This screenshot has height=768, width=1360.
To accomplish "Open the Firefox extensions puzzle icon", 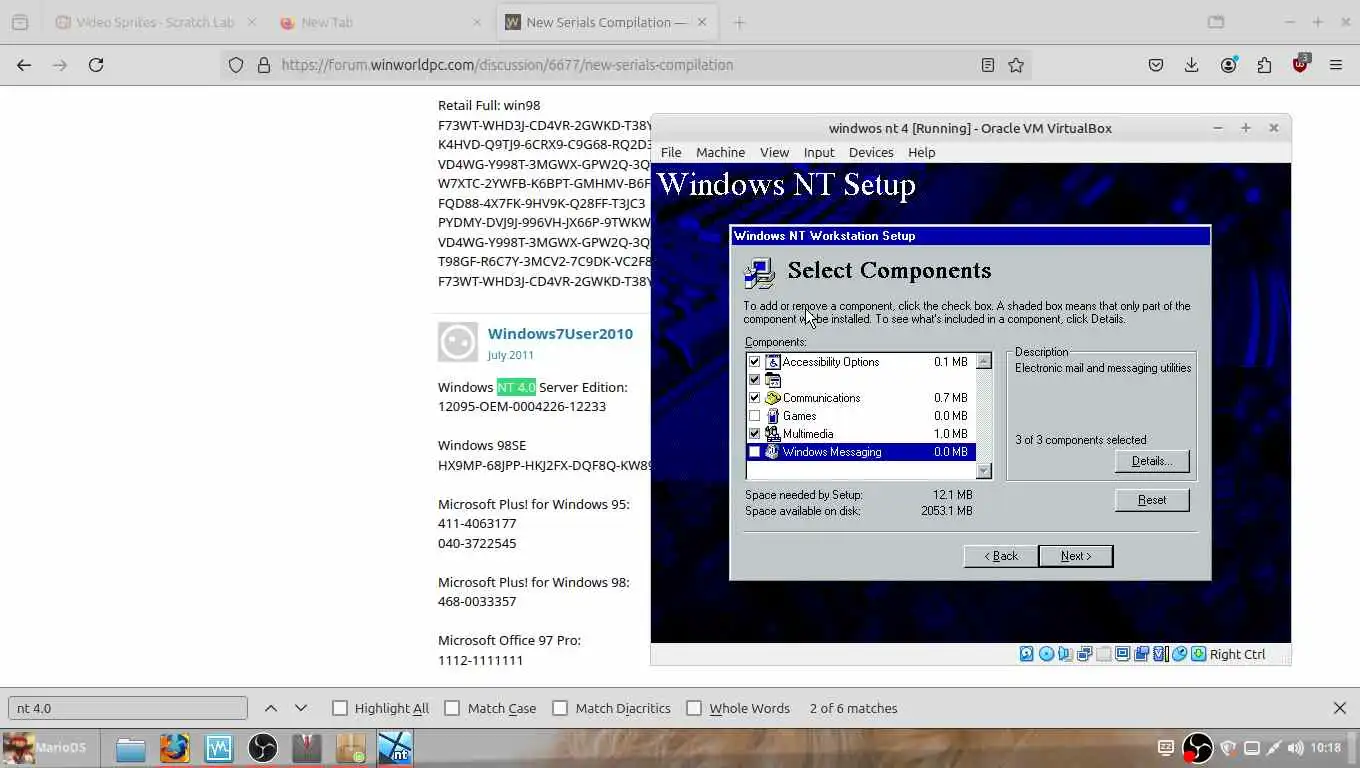I will coord(1264,65).
